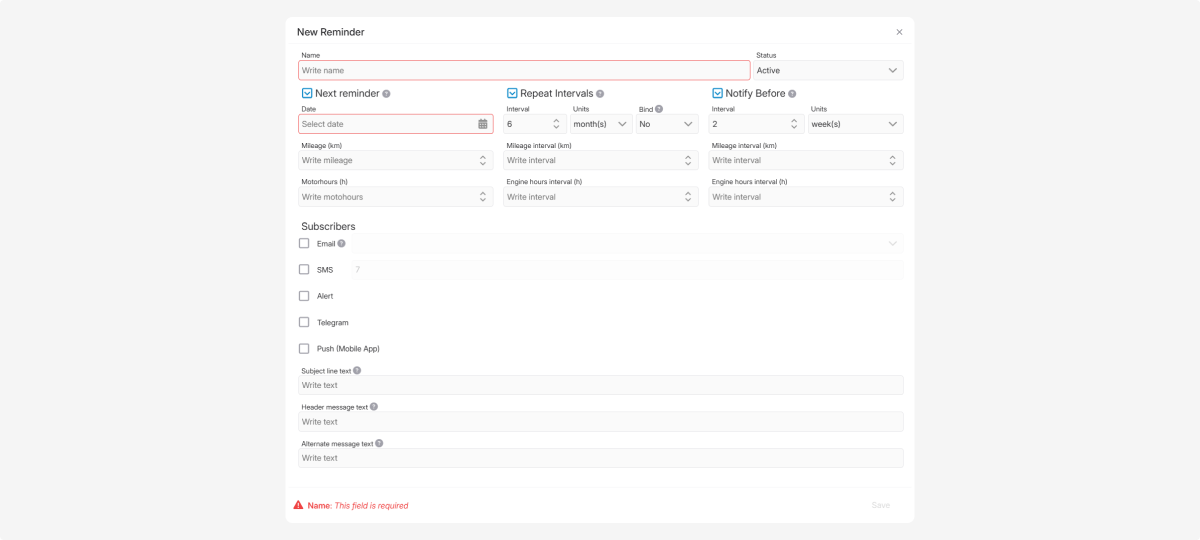Open Repeat Intervals units month(s) dropdown
Image resolution: width=1200 pixels, height=540 pixels.
click(601, 124)
